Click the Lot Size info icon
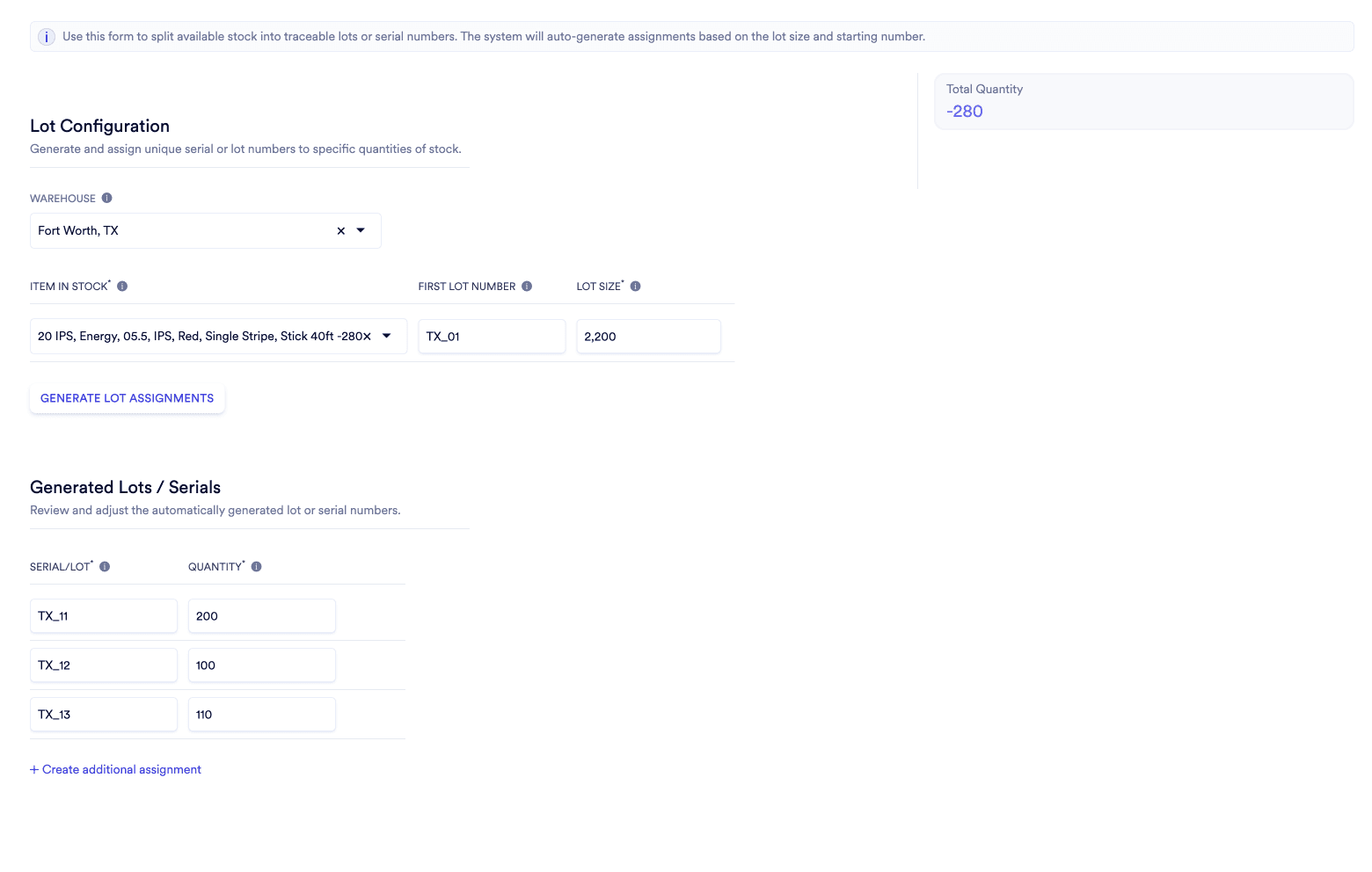This screenshot has width=1372, height=872. (x=636, y=286)
